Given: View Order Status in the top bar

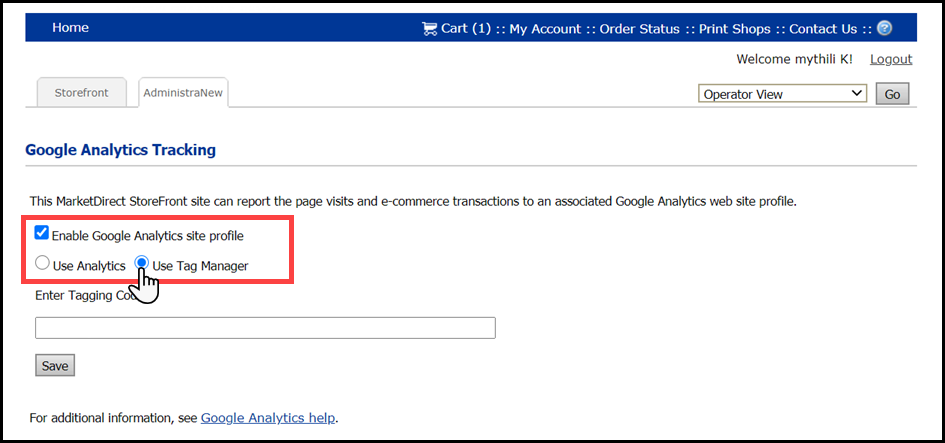Looking at the screenshot, I should [x=640, y=29].
